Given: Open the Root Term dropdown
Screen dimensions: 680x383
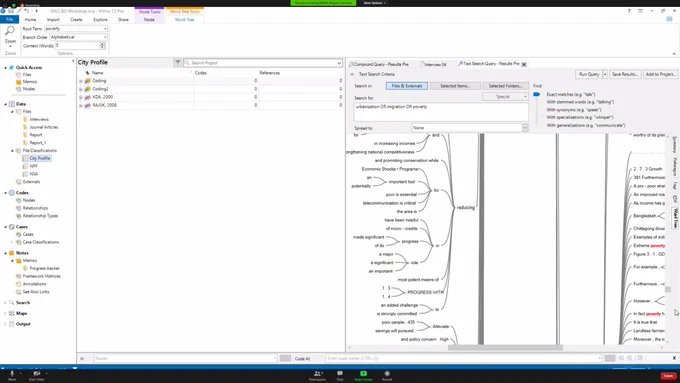Looking at the screenshot, I should click(105, 29).
